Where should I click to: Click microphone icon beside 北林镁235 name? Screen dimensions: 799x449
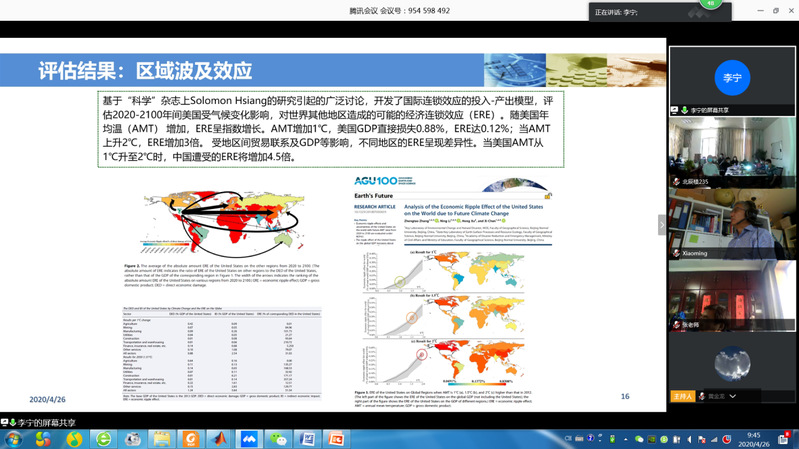(x=675, y=182)
